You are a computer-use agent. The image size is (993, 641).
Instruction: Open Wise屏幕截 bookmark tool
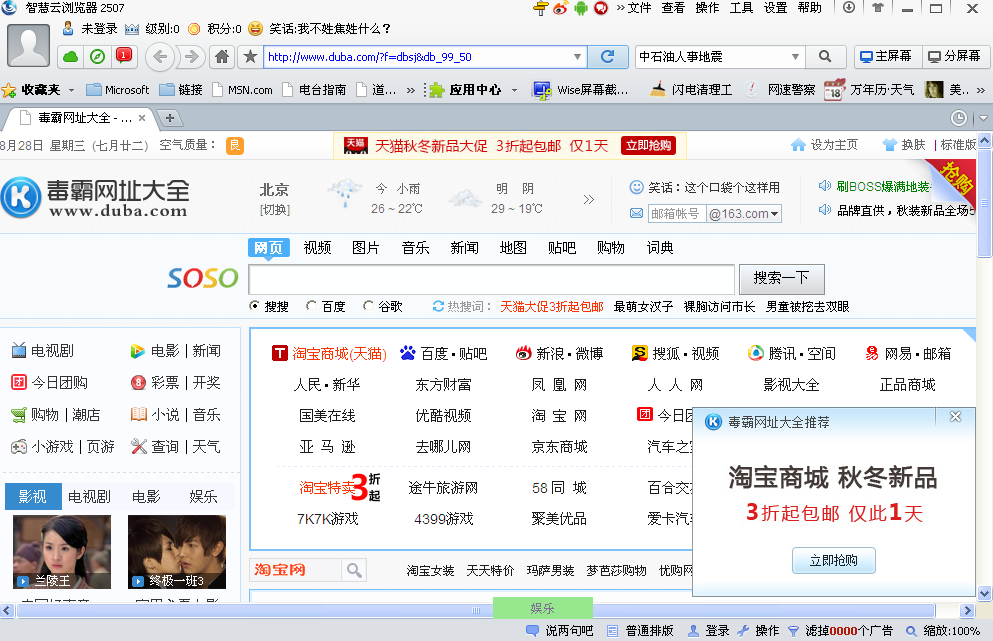pyautogui.click(x=581, y=90)
